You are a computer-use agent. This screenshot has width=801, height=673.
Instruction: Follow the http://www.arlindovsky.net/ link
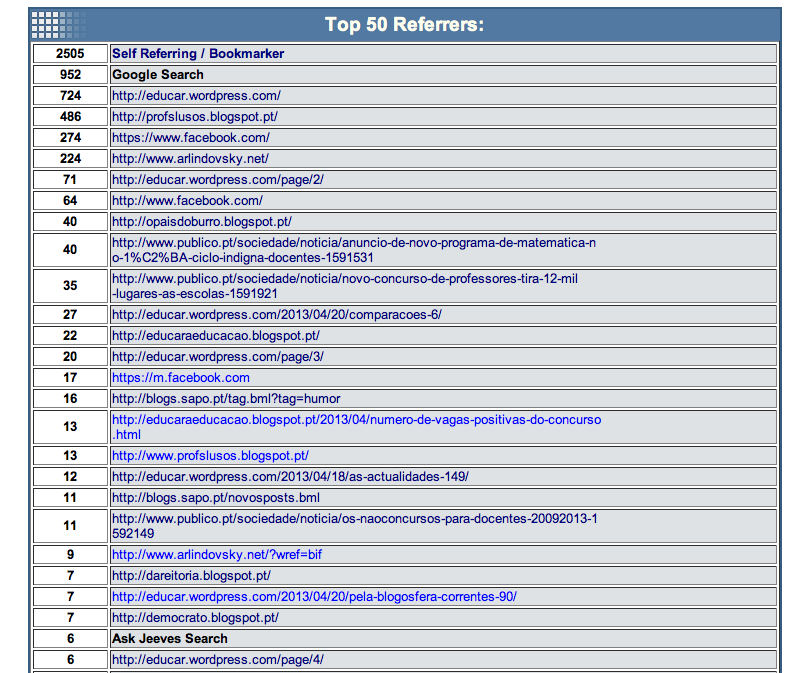(x=190, y=159)
